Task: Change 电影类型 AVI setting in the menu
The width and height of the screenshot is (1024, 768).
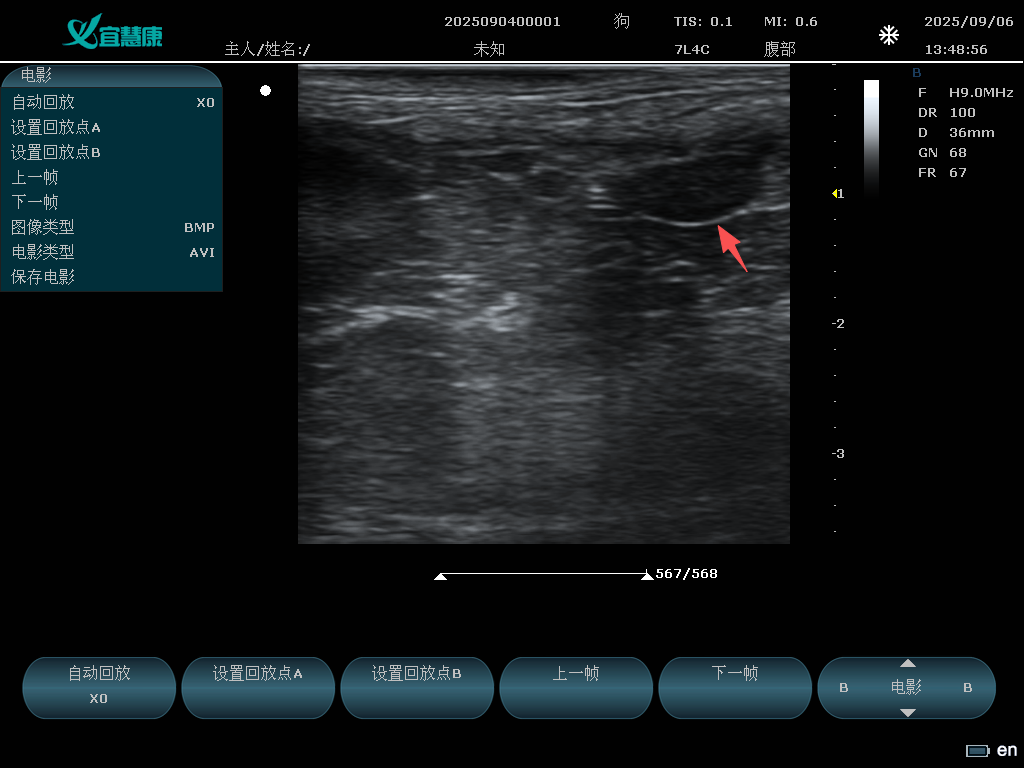Action: pos(112,252)
